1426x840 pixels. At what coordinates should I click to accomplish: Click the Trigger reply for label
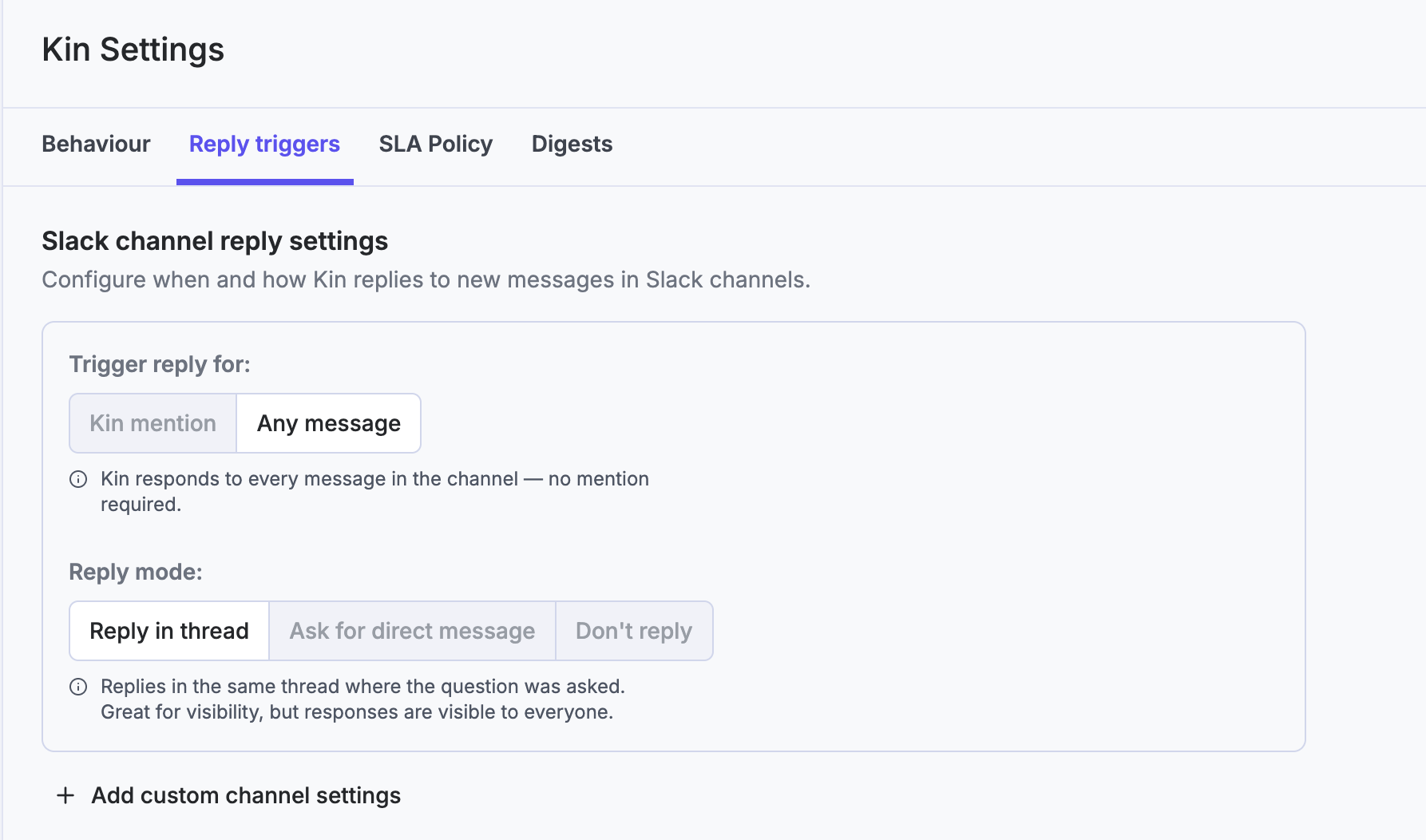click(160, 364)
